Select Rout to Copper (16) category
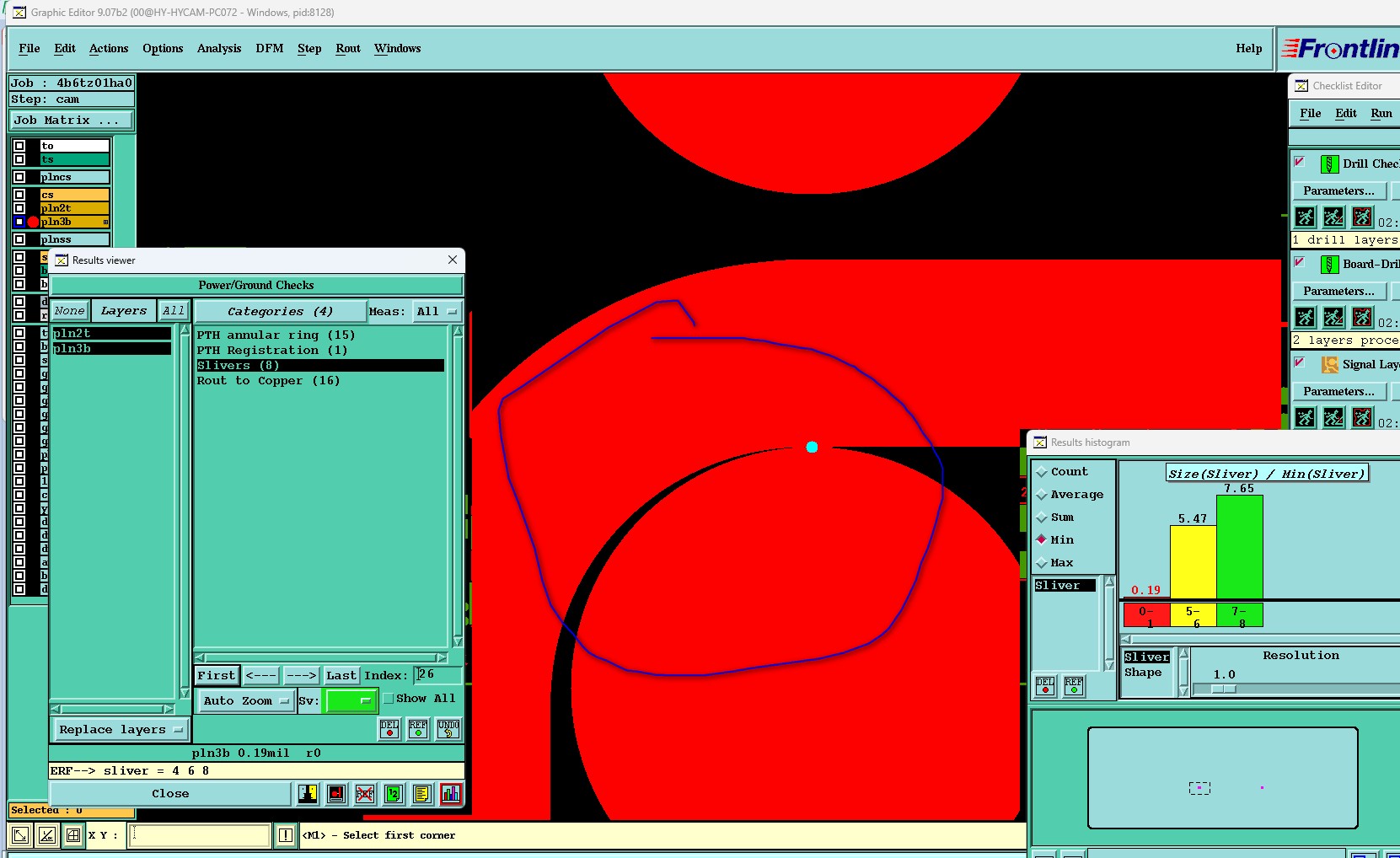 click(x=269, y=381)
